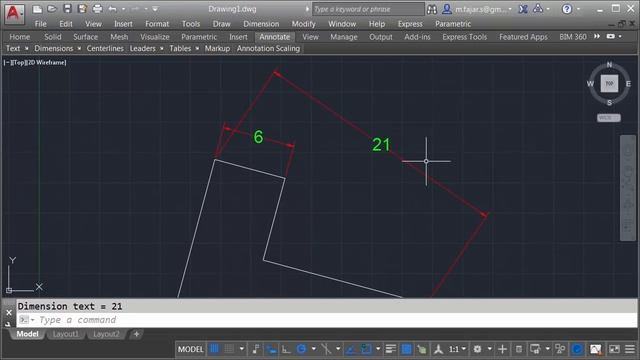Click the Redo arrow icon
Viewport: 640px width, 360px height.
click(135, 9)
